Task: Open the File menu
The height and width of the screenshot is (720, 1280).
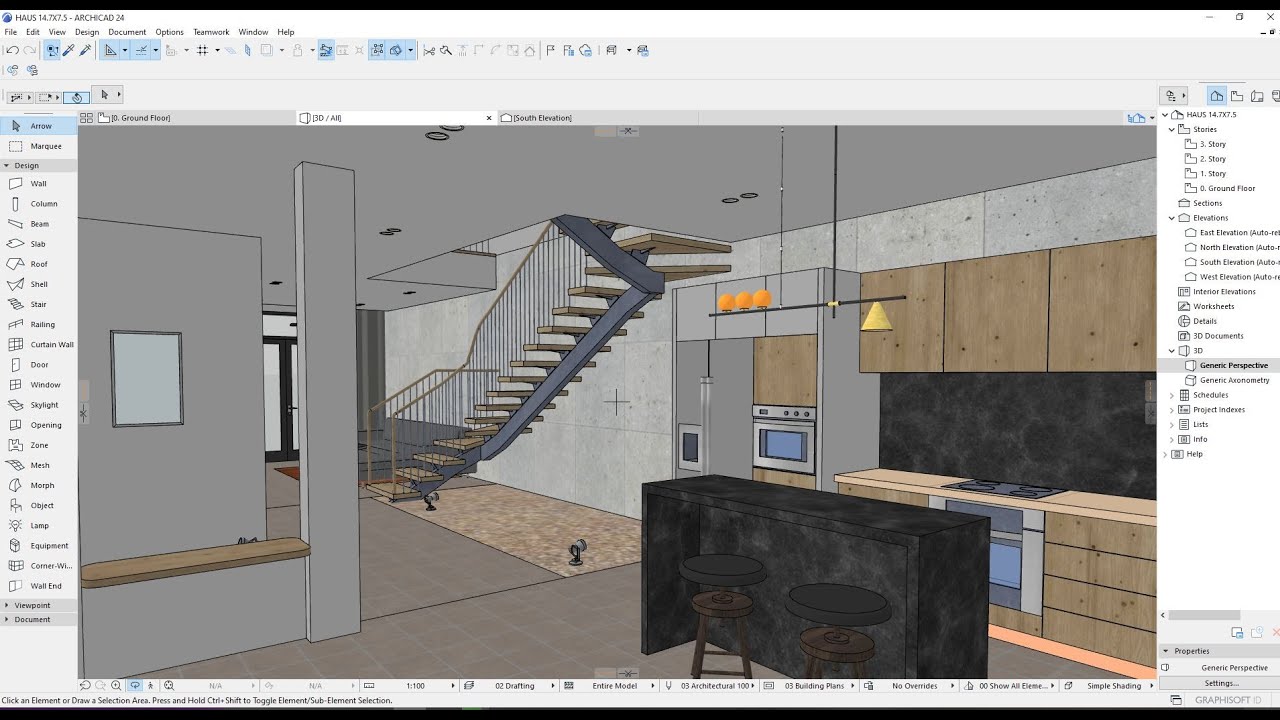Action: 10,32
